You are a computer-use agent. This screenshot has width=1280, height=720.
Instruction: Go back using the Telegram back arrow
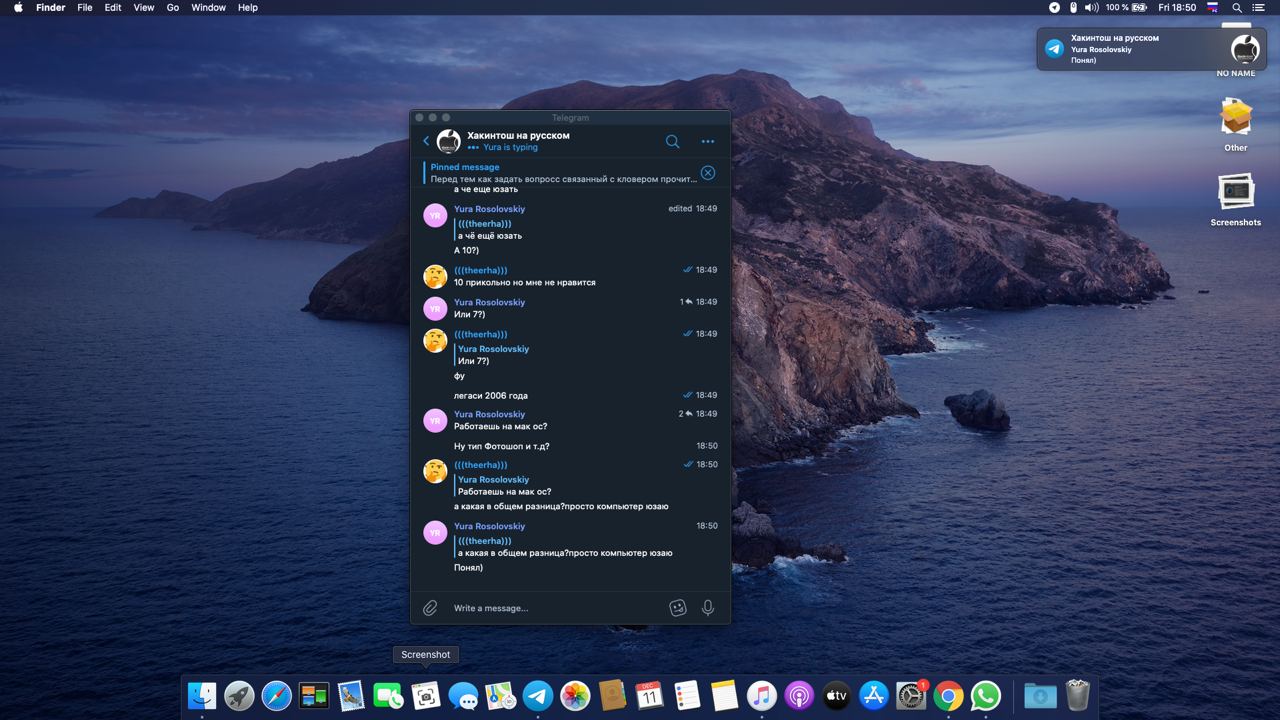tap(426, 141)
